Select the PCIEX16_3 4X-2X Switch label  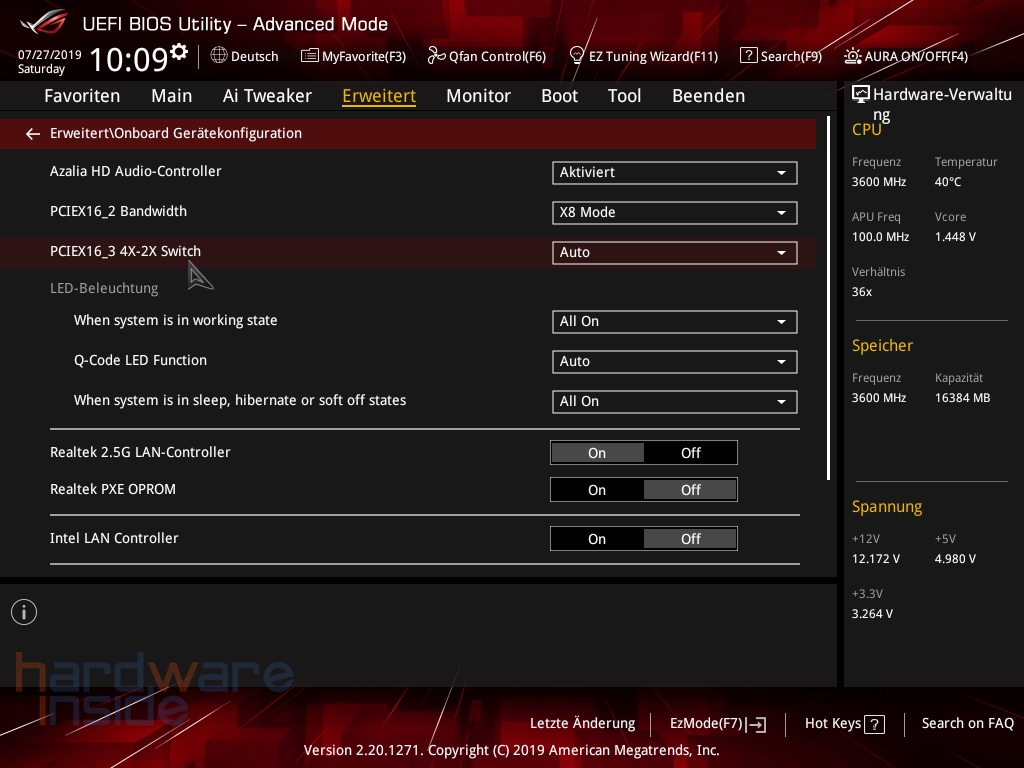tap(125, 251)
